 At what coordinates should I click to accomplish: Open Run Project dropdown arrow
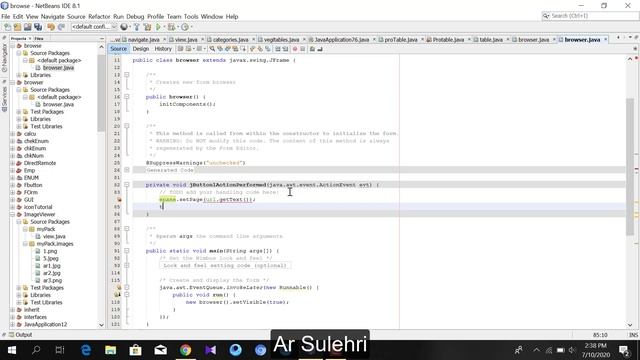[164, 27]
